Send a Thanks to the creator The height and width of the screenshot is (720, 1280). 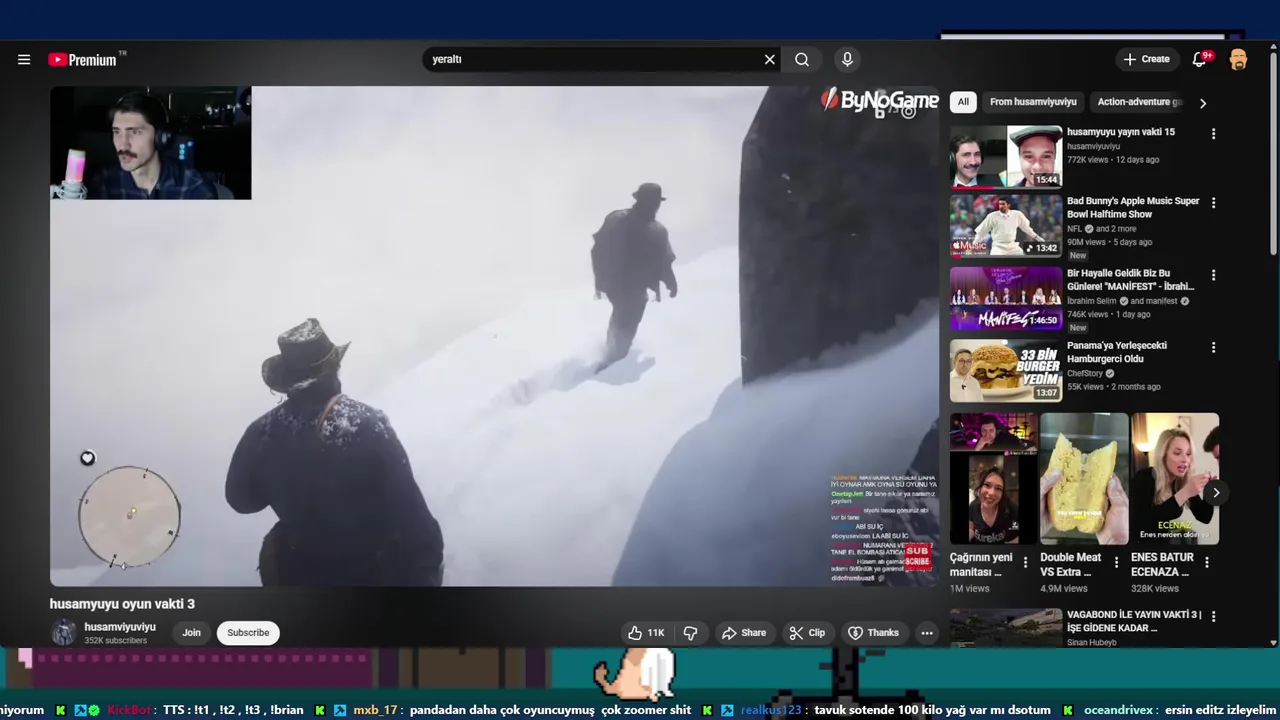click(x=873, y=632)
